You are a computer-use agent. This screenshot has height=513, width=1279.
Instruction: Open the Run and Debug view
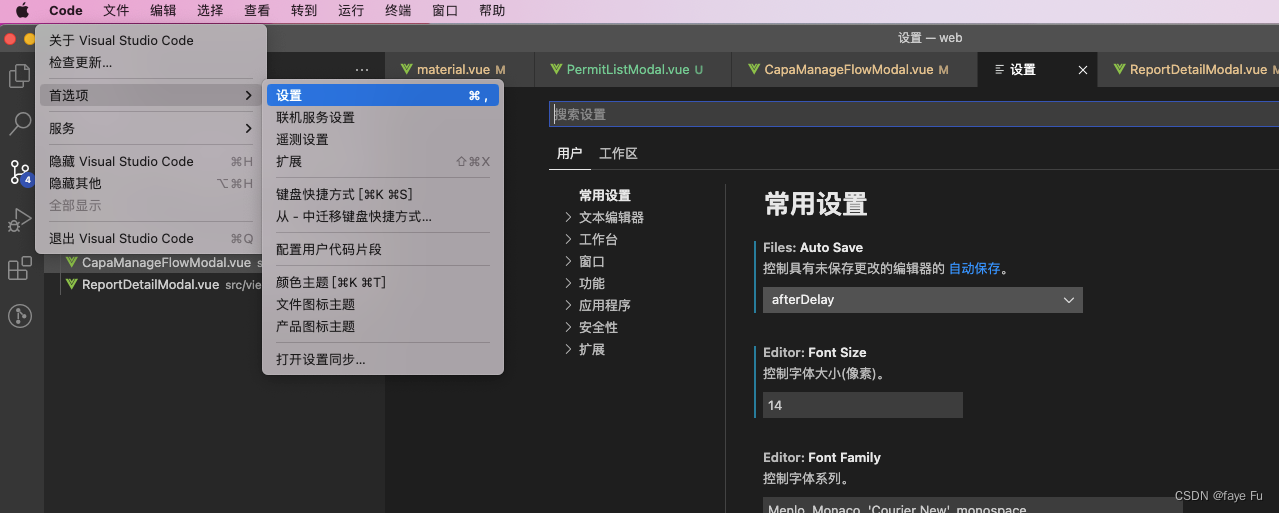click(20, 220)
